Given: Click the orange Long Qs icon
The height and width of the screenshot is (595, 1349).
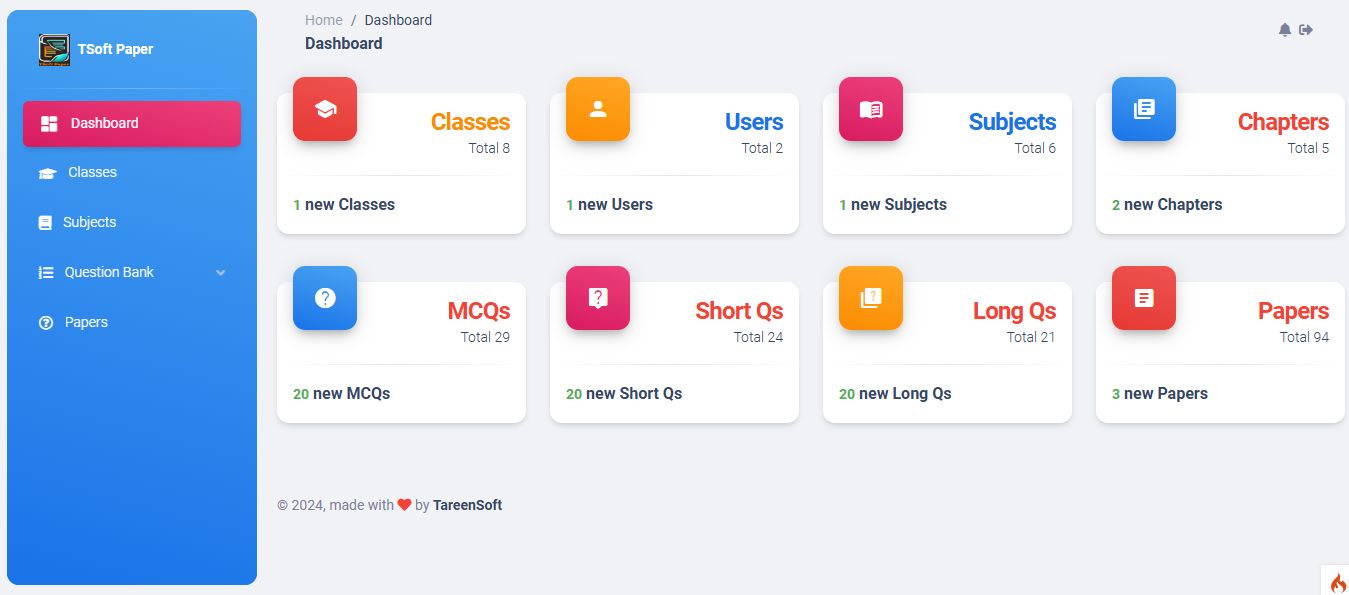Looking at the screenshot, I should [871, 298].
